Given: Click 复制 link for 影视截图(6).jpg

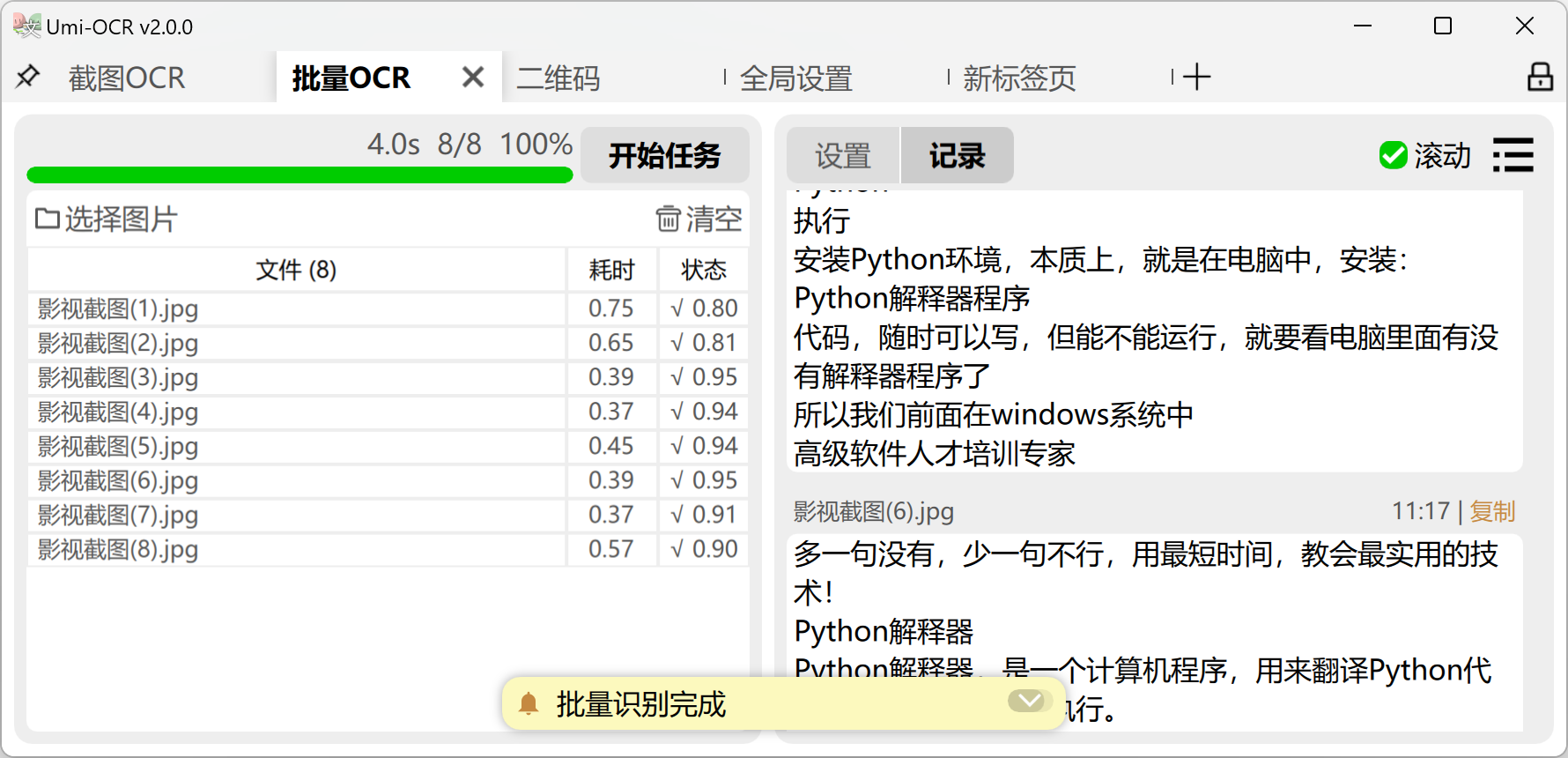Looking at the screenshot, I should coord(1492,511).
